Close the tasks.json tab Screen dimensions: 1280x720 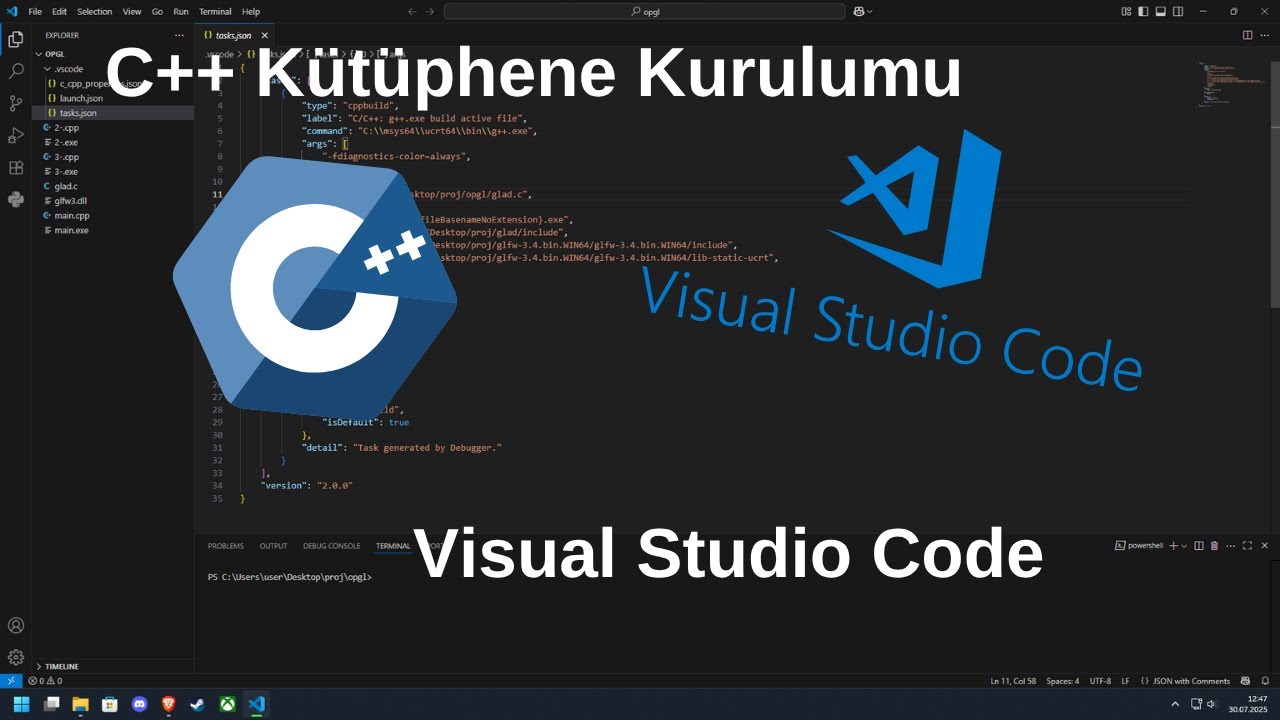264,35
